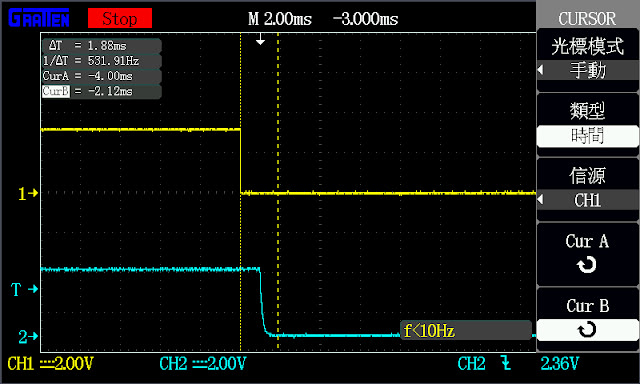The width and height of the screenshot is (640, 384).
Task: Click the trigger position arrow marker atop the grid
Action: (x=260, y=40)
